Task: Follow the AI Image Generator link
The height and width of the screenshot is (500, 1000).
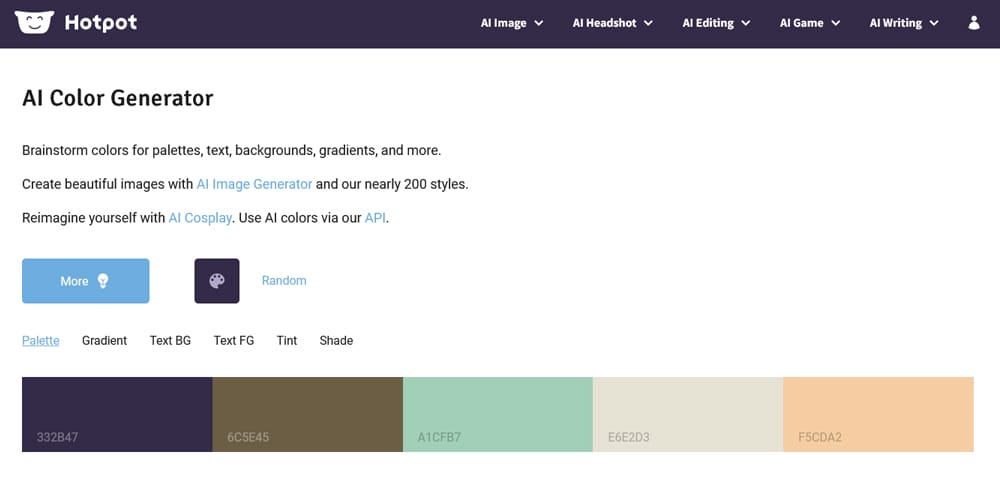Action: point(254,184)
